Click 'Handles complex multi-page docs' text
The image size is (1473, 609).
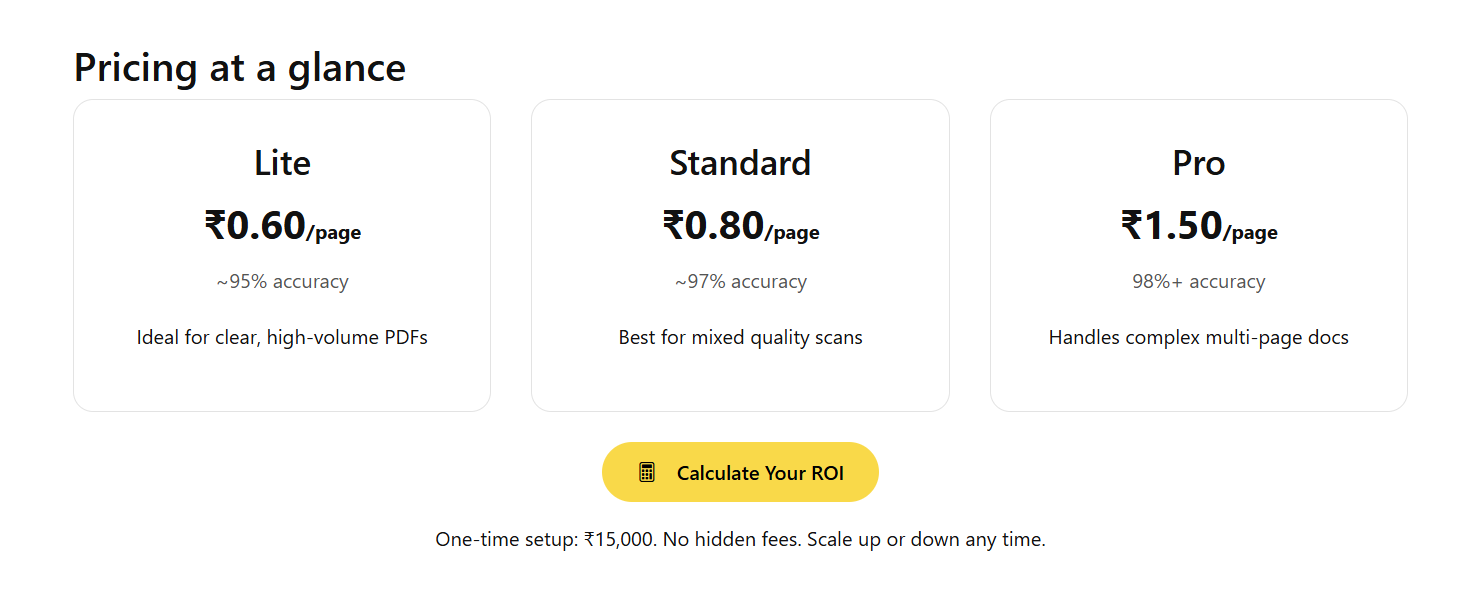click(x=1198, y=338)
